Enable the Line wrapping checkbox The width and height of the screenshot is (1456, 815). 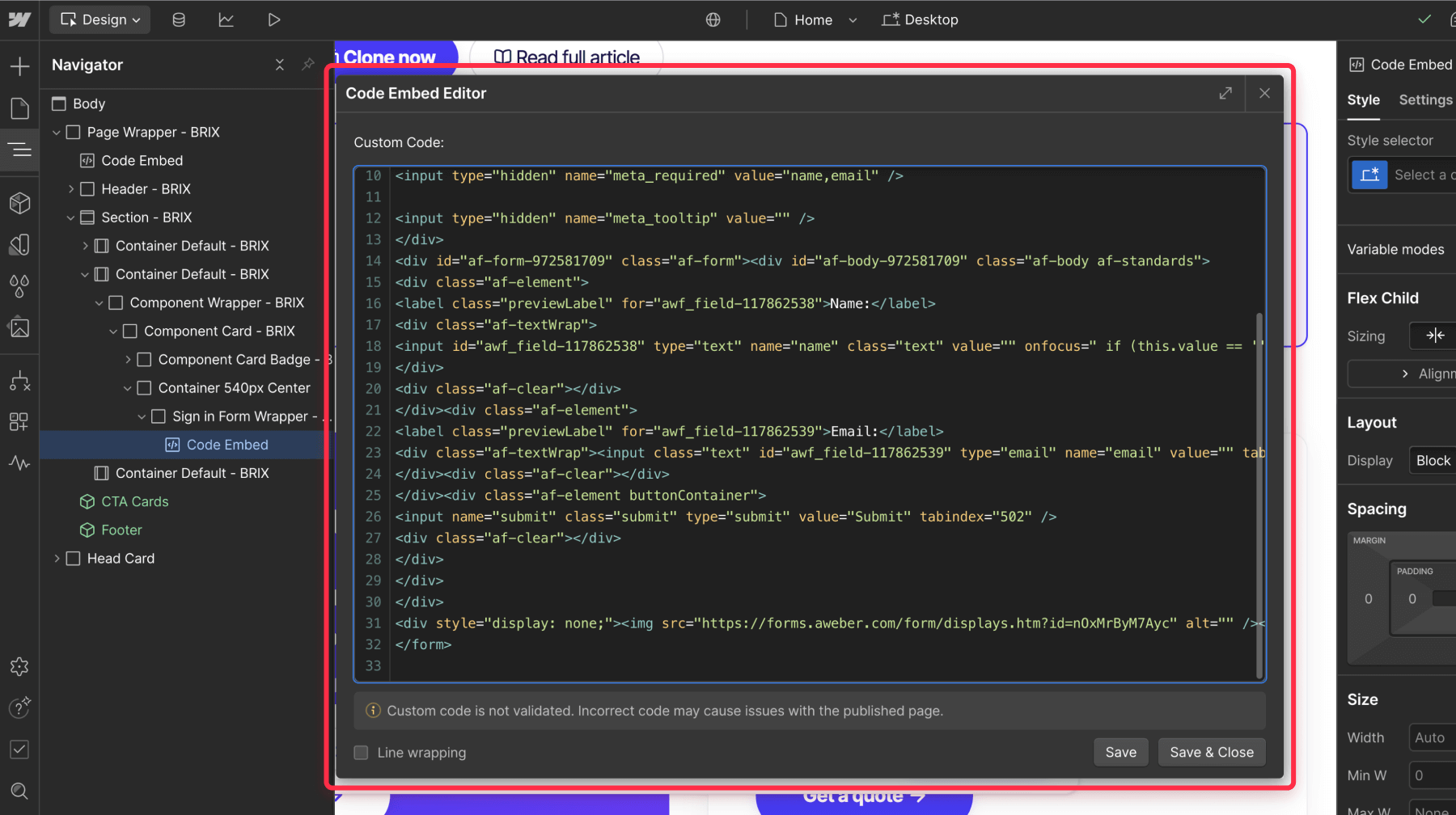[362, 753]
